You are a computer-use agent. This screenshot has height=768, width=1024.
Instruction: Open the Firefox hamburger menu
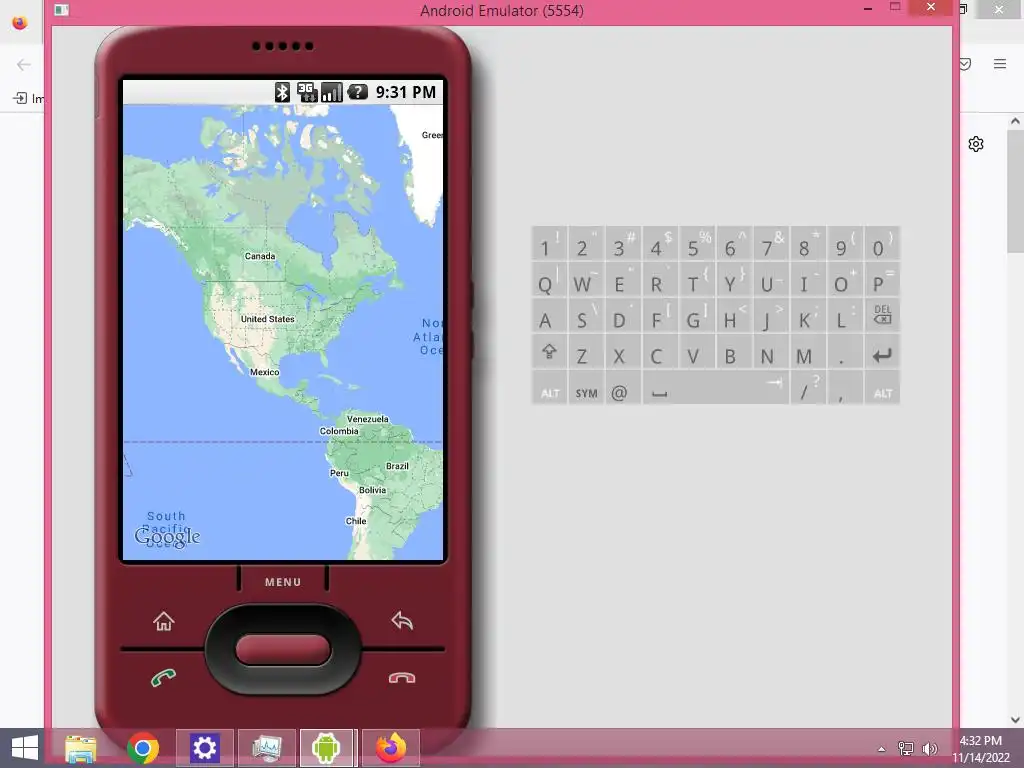(1000, 64)
